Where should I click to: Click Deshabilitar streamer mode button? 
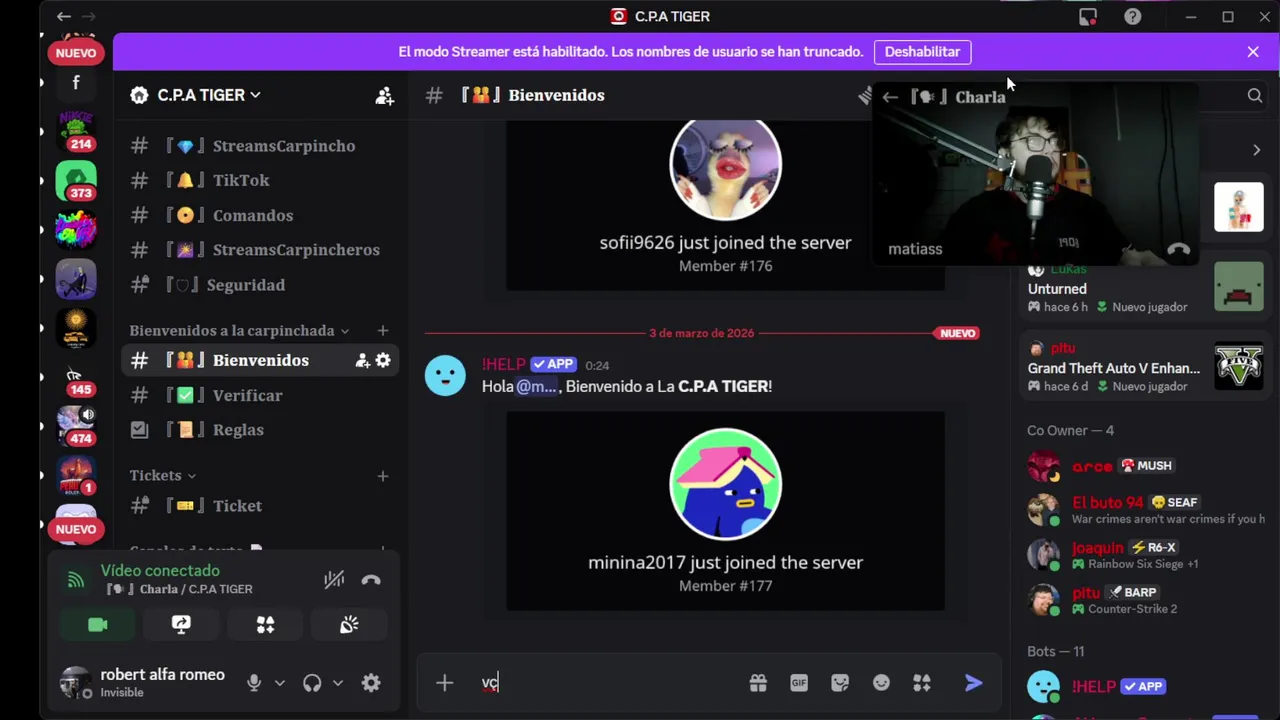tap(922, 52)
